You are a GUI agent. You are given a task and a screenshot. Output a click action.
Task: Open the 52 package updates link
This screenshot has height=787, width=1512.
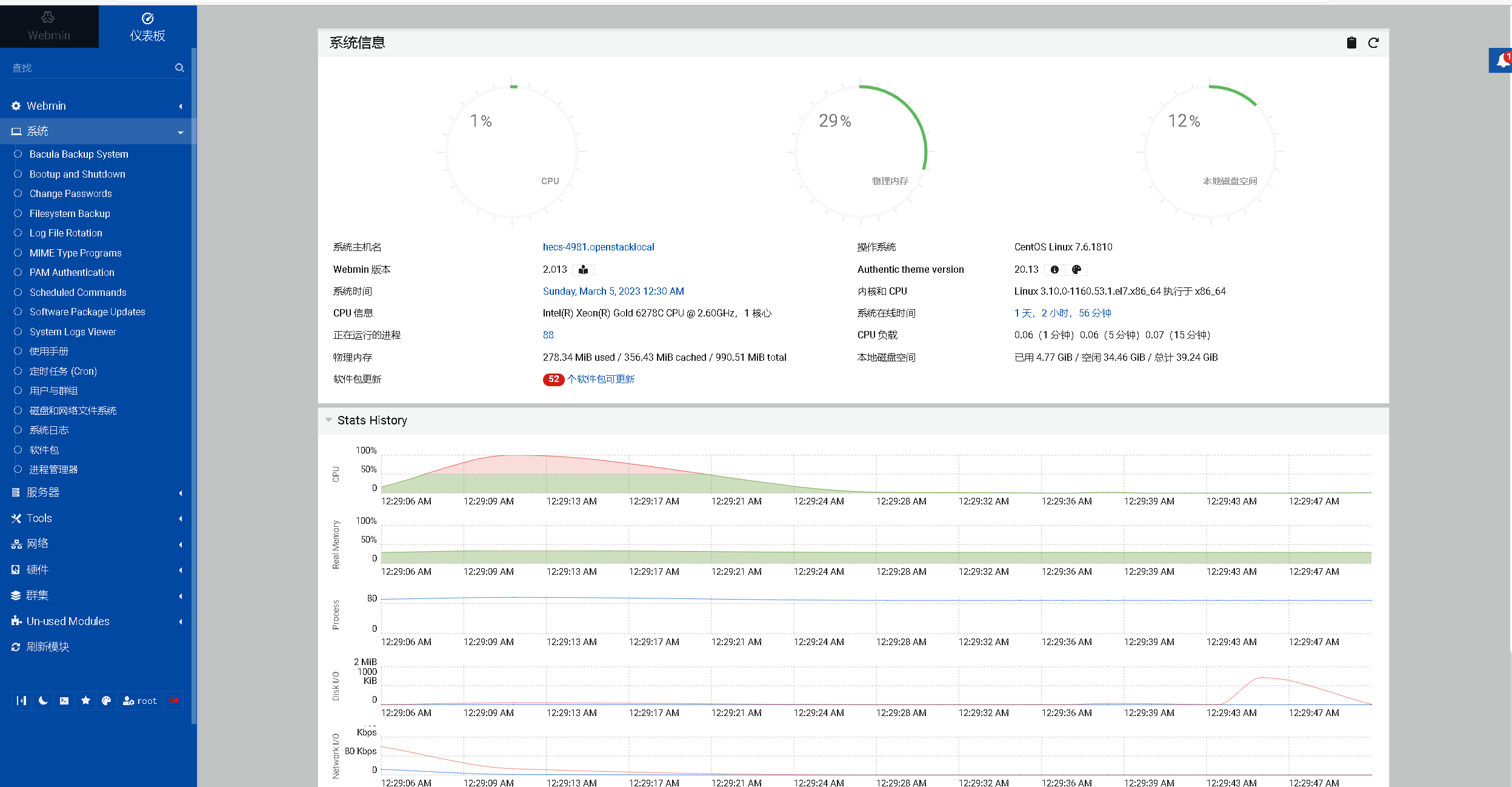tap(600, 379)
